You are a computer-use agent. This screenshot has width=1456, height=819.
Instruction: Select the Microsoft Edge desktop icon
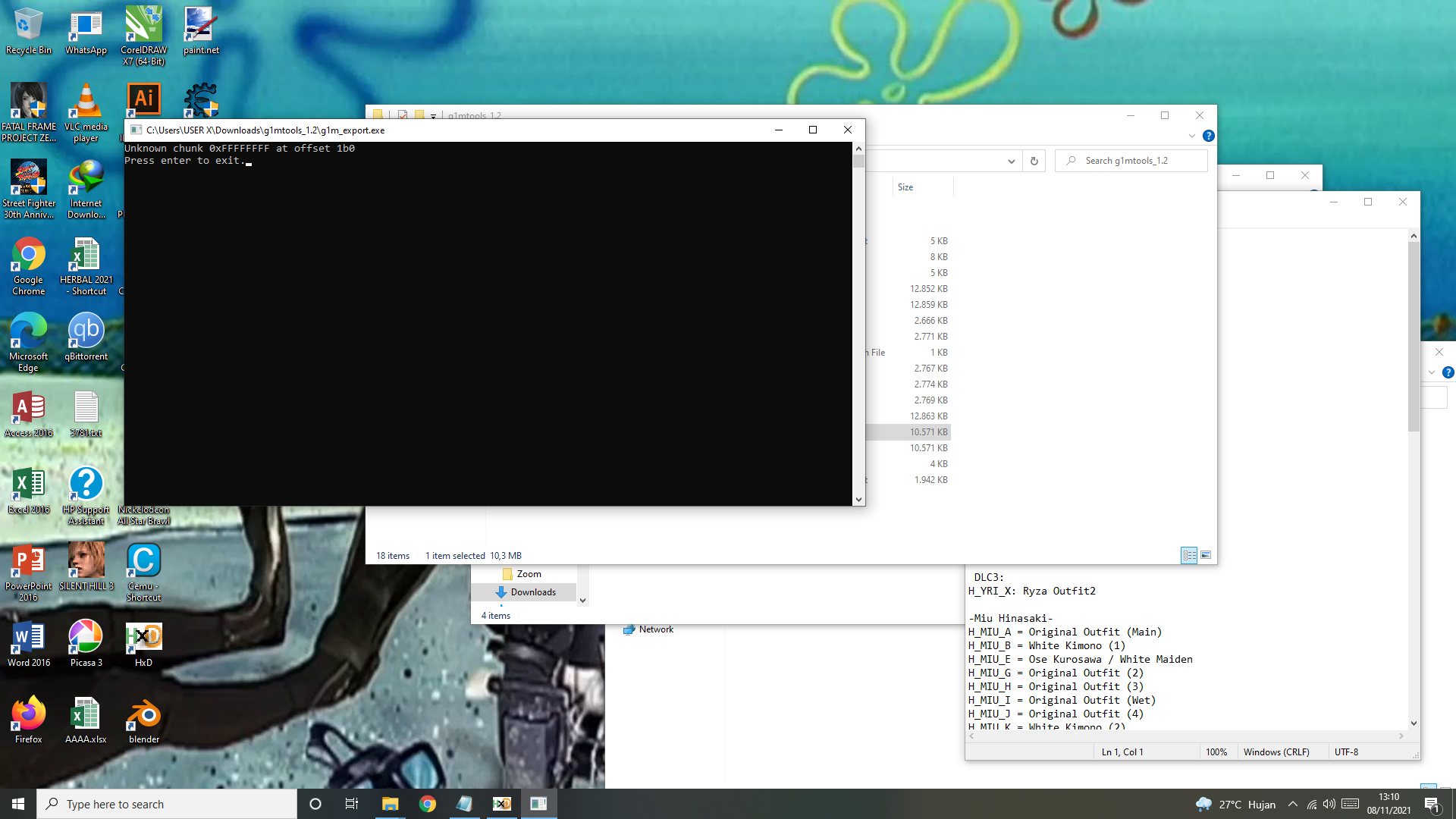click(29, 342)
